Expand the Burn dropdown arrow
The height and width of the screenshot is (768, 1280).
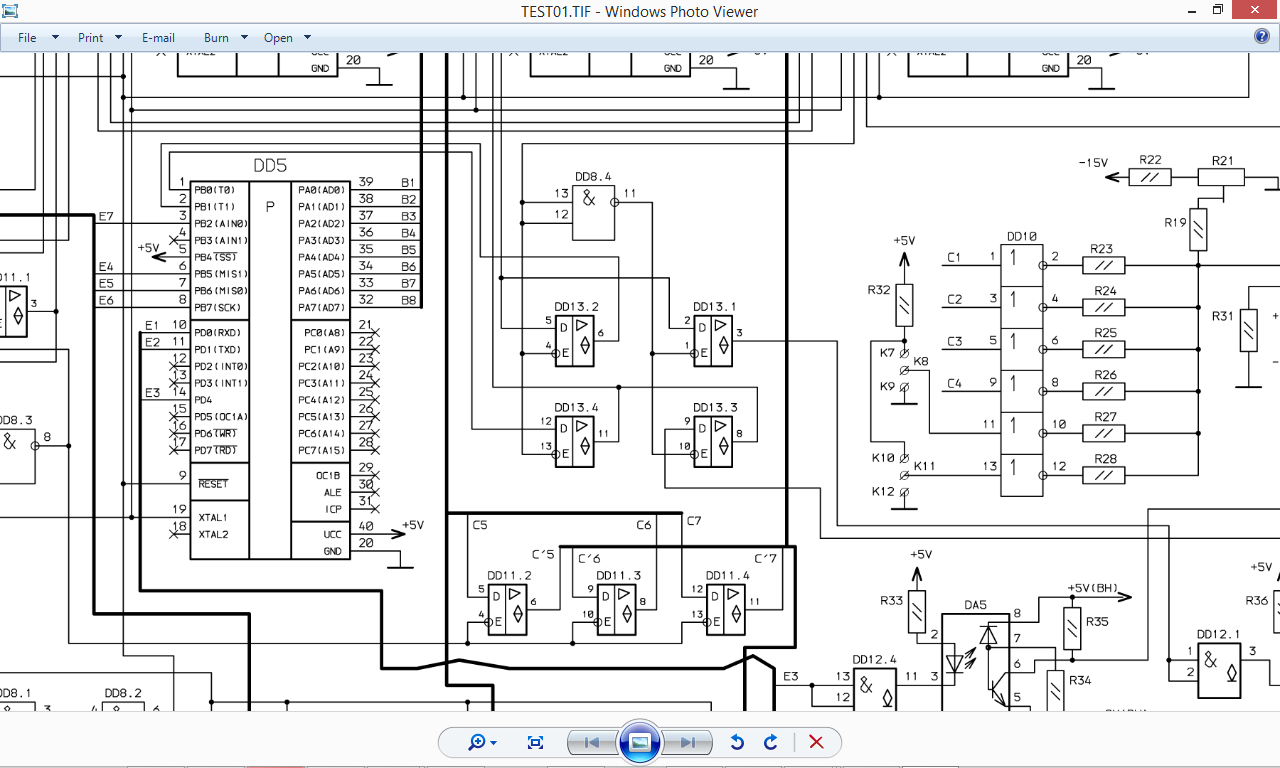pyautogui.click(x=245, y=38)
